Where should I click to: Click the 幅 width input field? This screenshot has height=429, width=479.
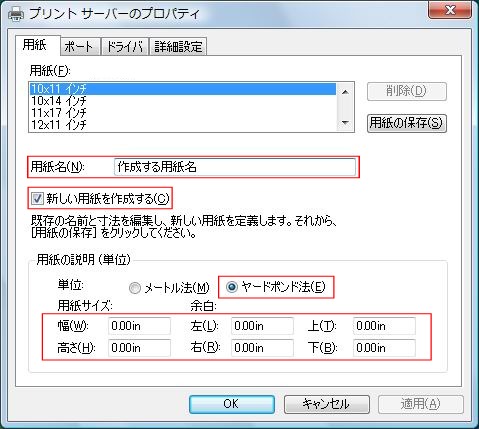coord(139,326)
